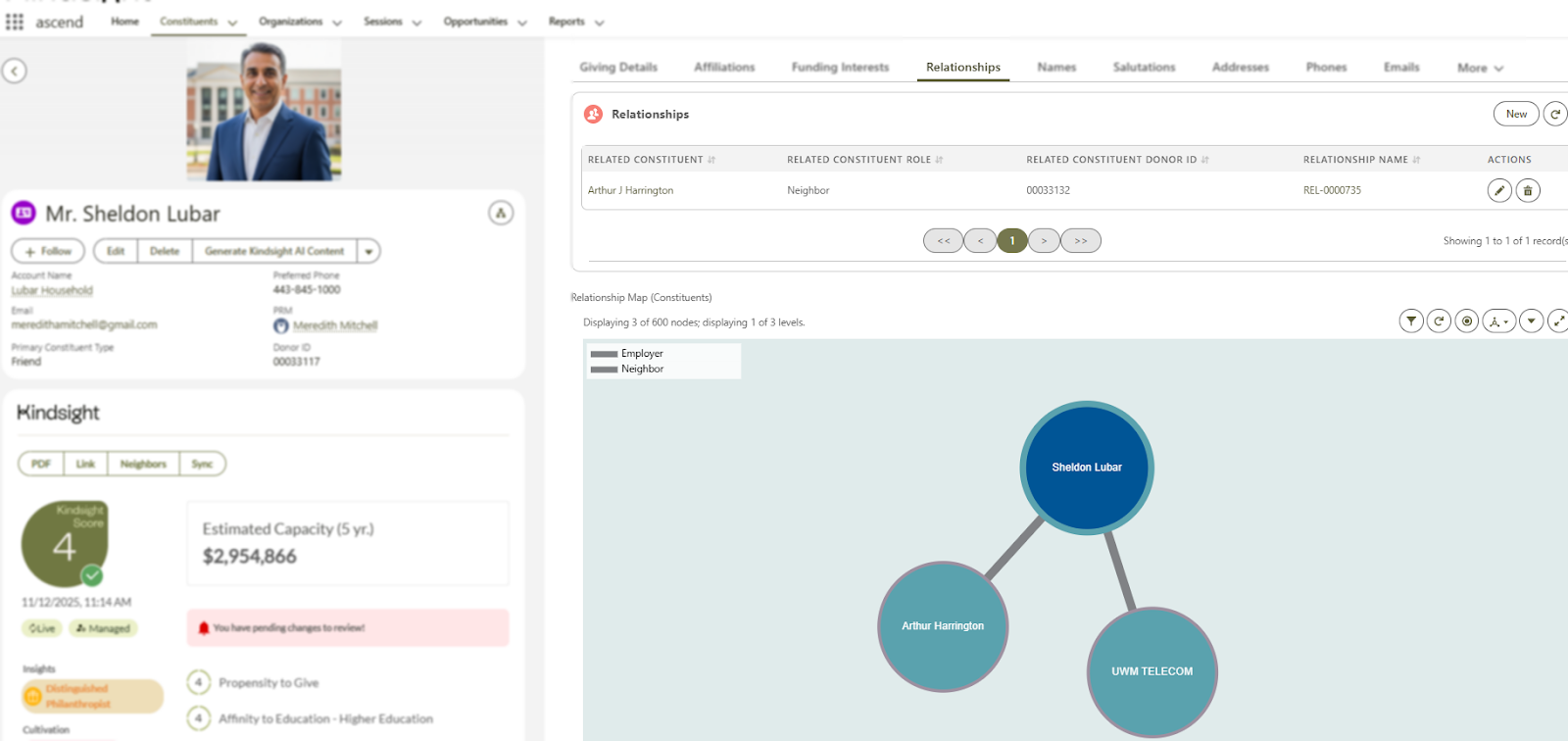Go to the Home tab
This screenshot has height=741, width=1568.
(x=124, y=22)
